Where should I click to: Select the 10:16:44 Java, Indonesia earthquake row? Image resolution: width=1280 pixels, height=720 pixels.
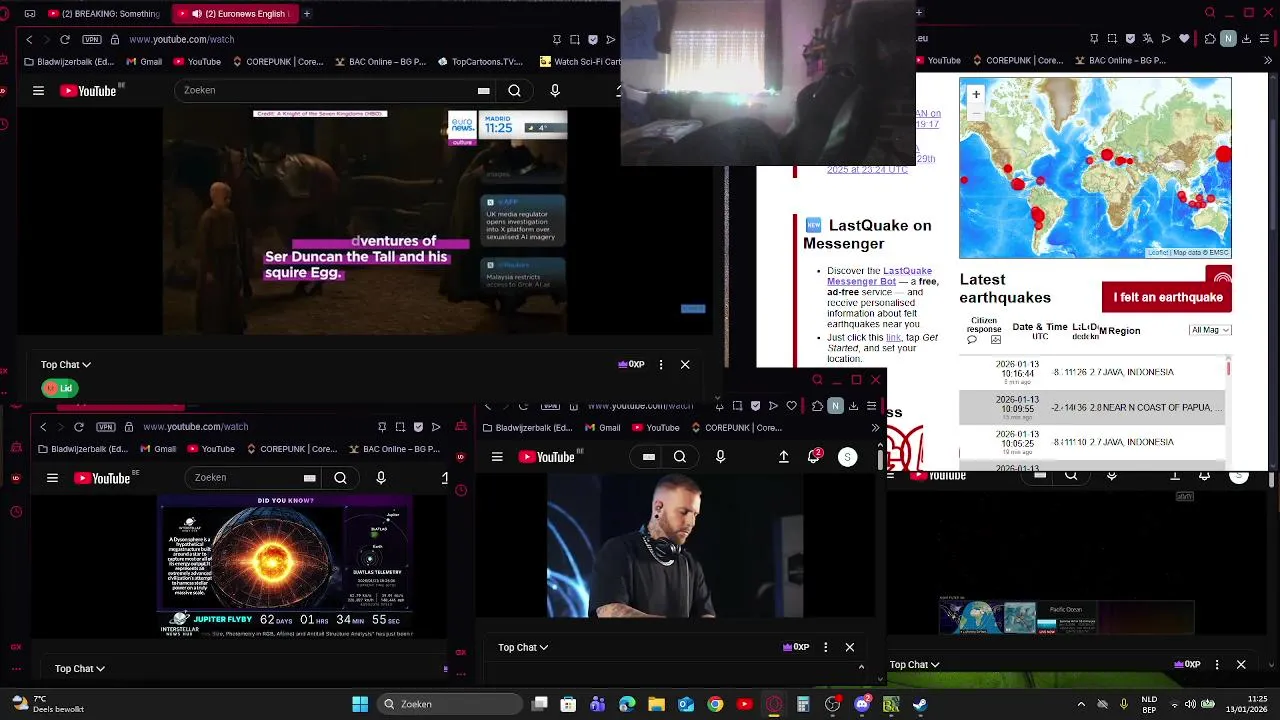pos(1092,372)
